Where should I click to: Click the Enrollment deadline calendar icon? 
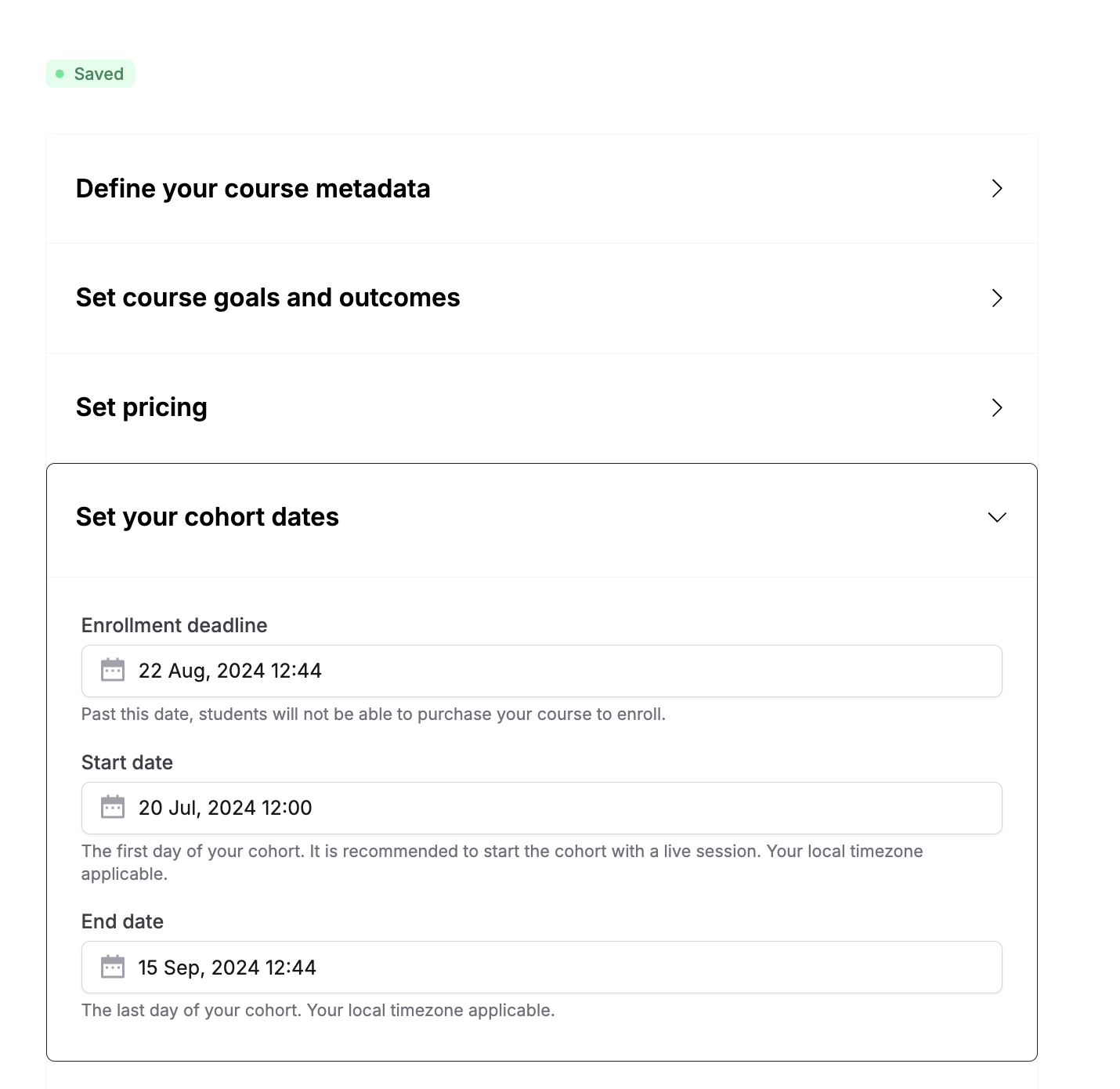point(113,670)
